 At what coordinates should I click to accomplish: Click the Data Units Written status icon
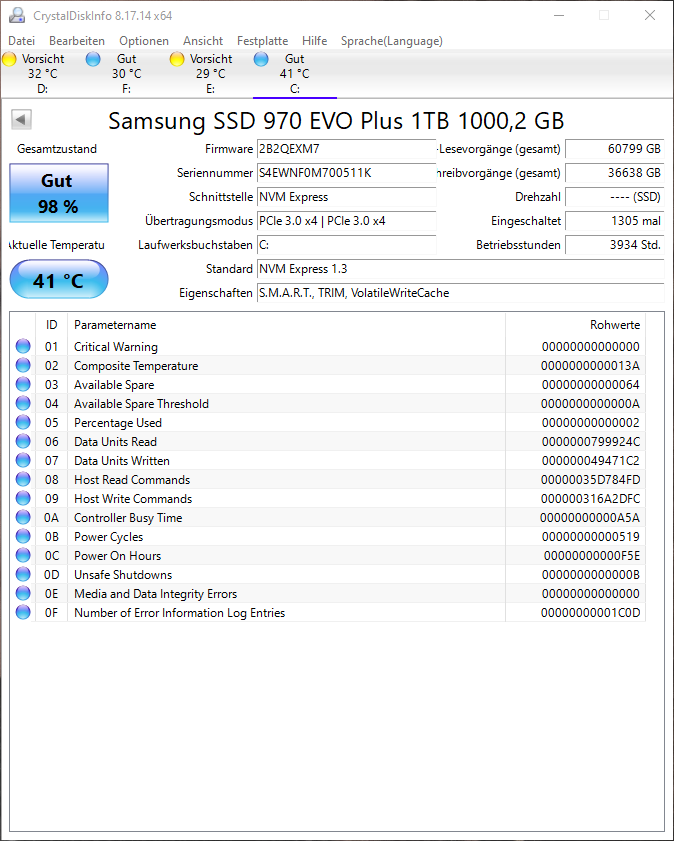(23, 460)
